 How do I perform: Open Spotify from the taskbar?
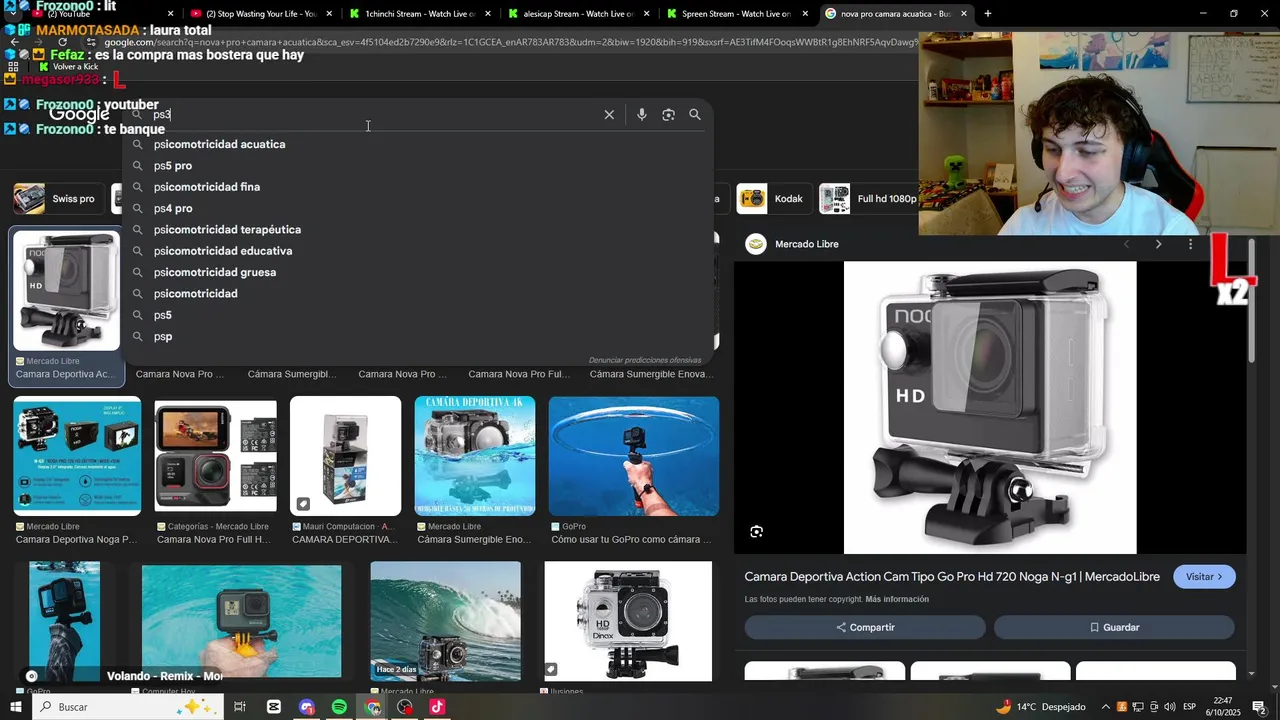click(339, 707)
